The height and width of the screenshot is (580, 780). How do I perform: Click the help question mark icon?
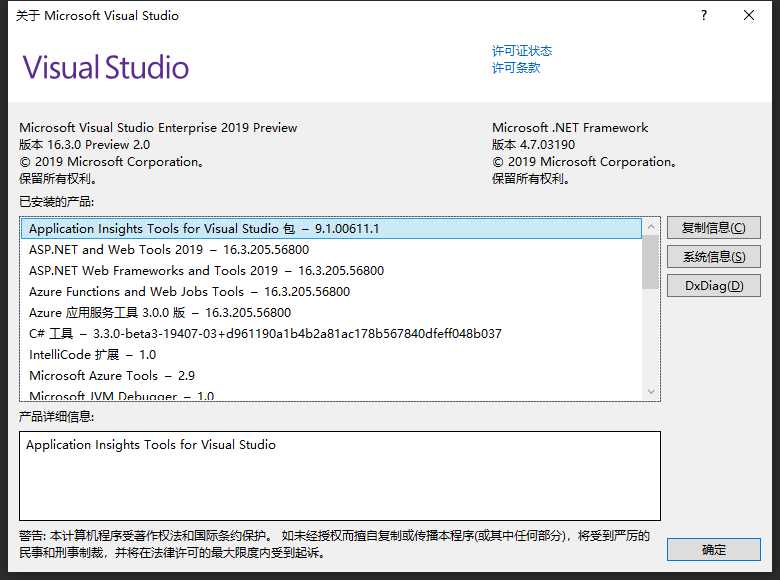(x=703, y=15)
